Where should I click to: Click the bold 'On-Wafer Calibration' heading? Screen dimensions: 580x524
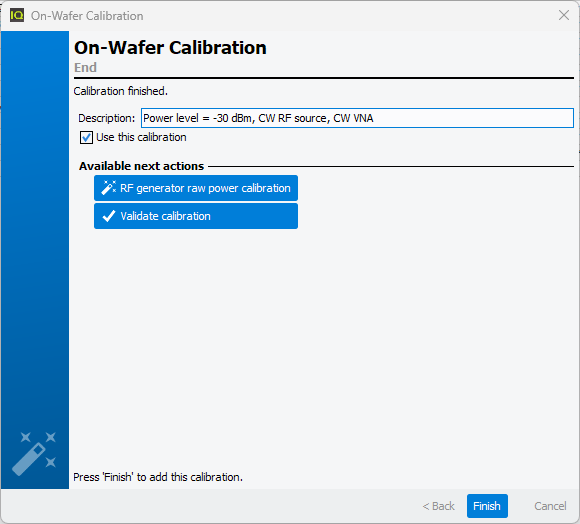point(170,48)
